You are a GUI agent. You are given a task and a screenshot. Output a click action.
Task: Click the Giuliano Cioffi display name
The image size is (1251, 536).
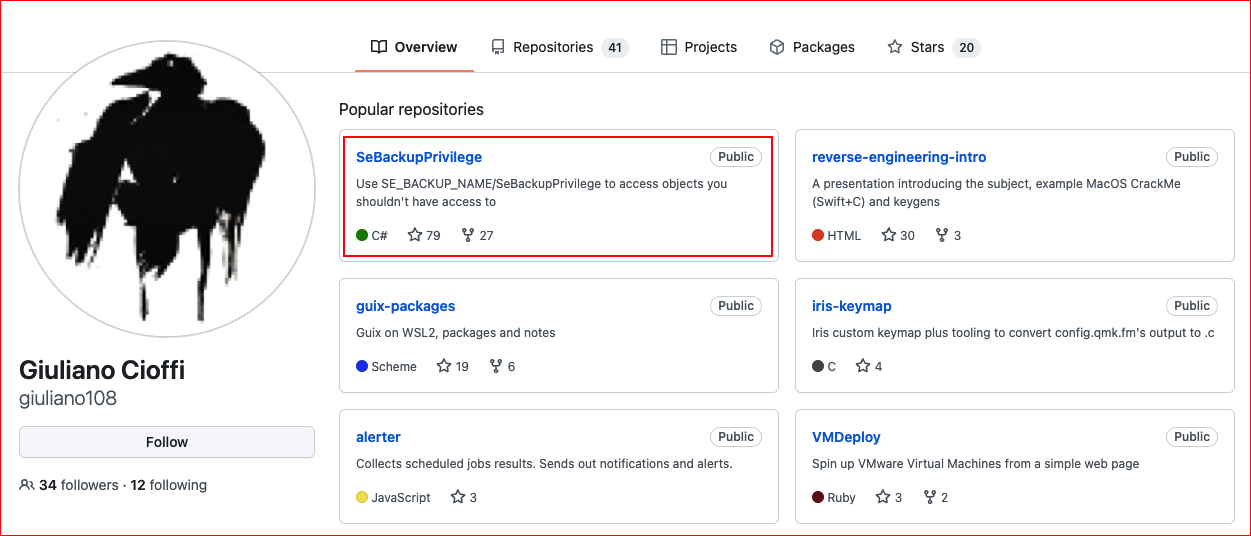pyautogui.click(x=102, y=369)
